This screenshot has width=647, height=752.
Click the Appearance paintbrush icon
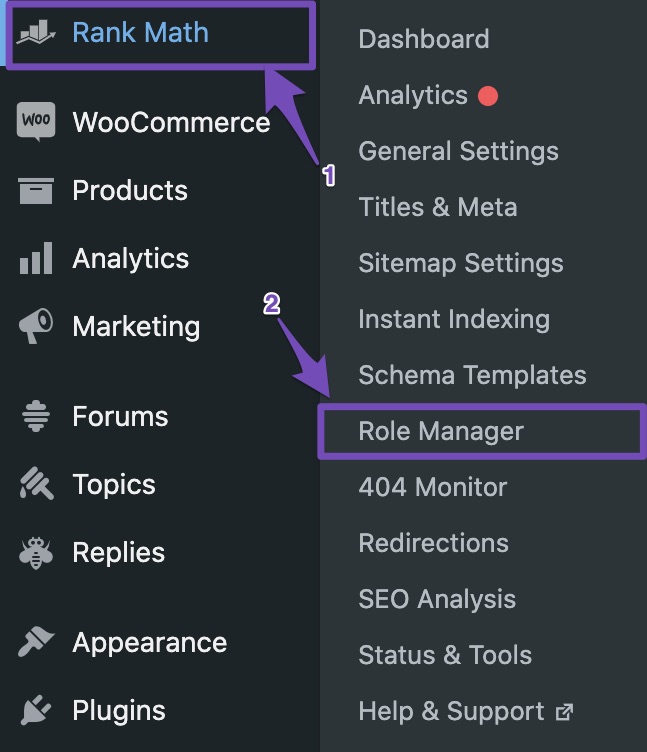click(x=36, y=642)
